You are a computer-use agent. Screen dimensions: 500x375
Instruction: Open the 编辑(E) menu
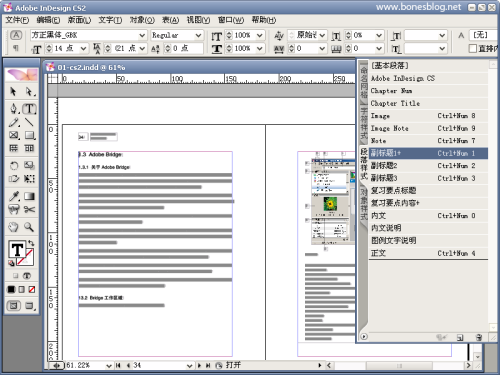tap(48, 20)
